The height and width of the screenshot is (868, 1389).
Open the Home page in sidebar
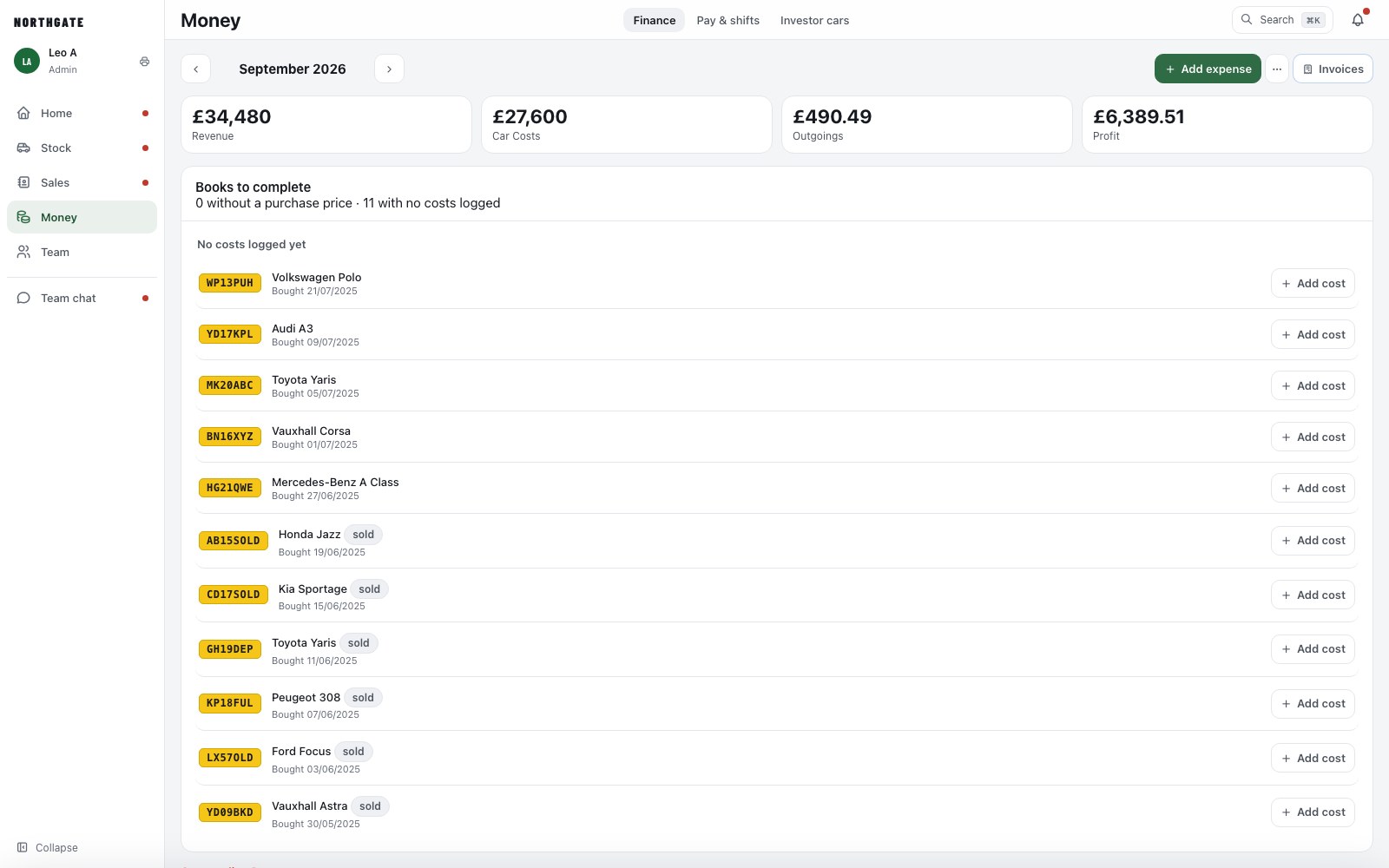82,113
